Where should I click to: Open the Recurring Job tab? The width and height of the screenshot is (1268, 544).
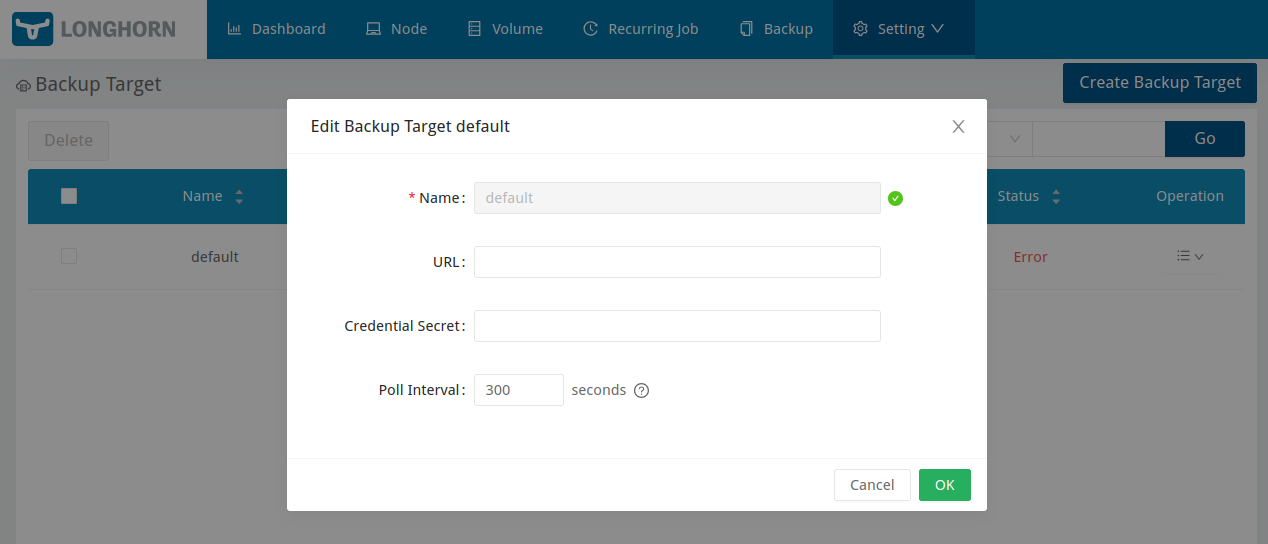[x=640, y=29]
